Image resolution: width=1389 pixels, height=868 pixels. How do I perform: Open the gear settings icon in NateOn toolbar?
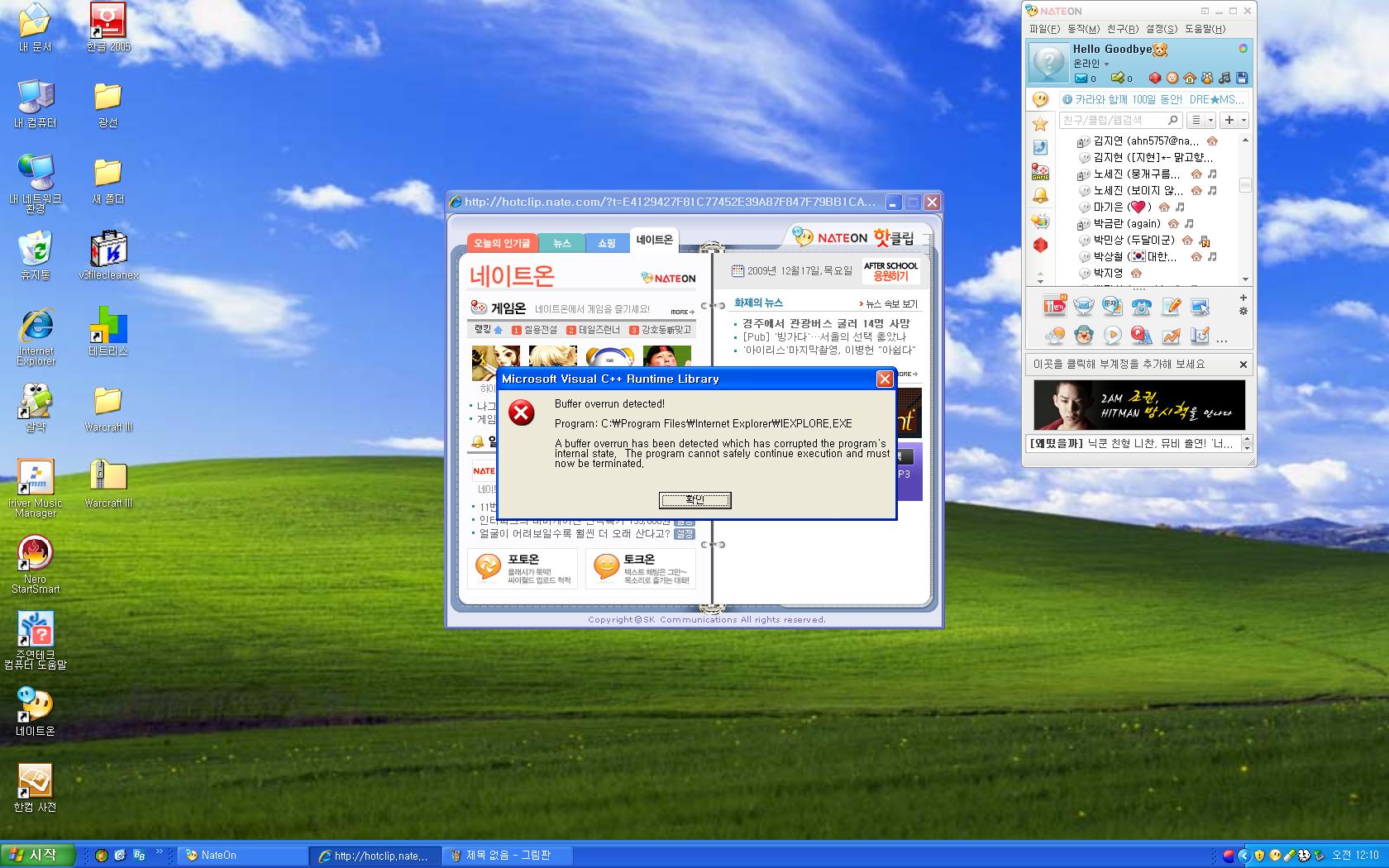1243,312
